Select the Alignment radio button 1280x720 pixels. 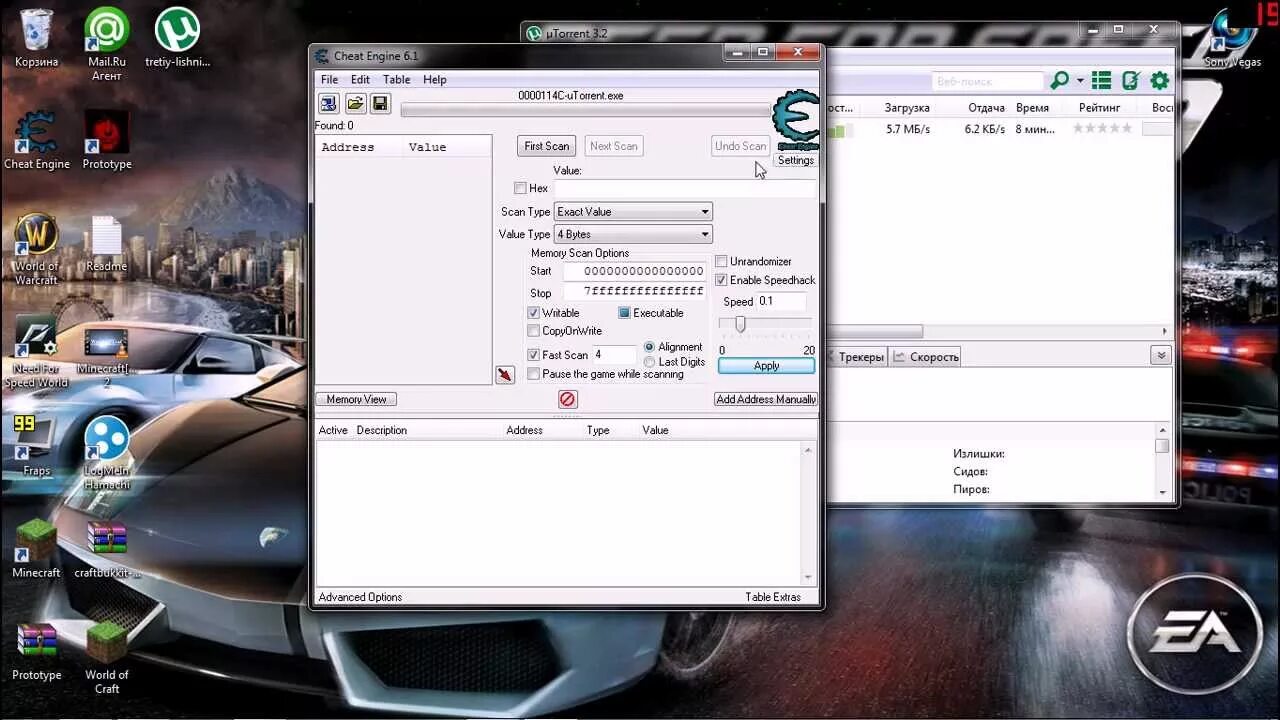650,347
